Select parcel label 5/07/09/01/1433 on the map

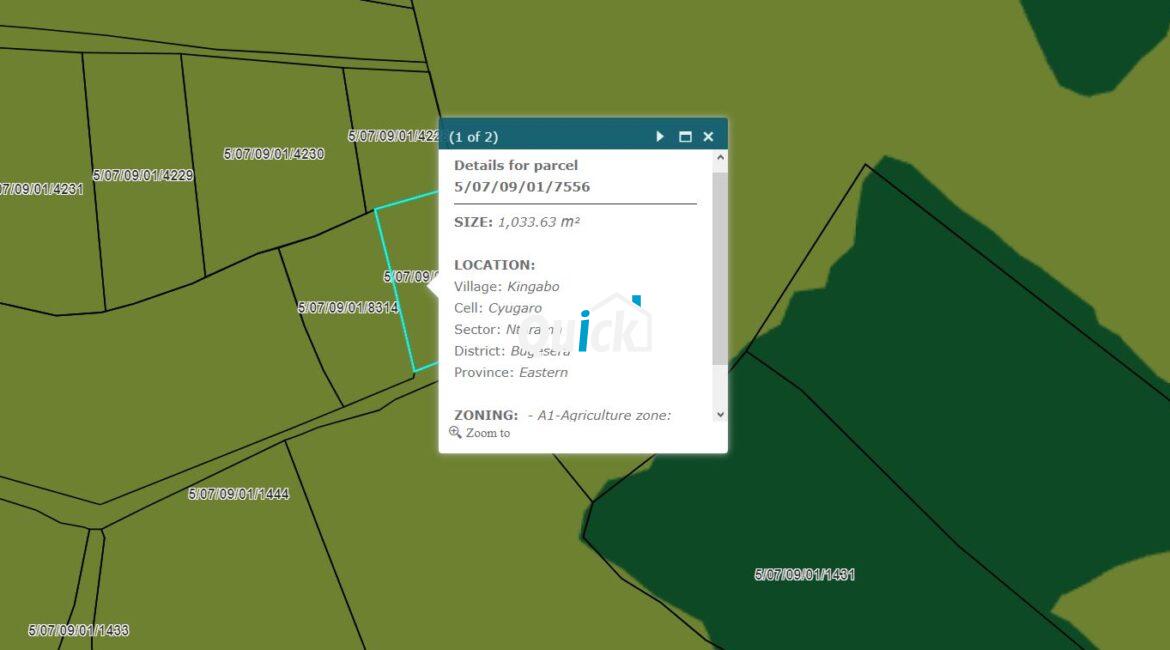[x=79, y=631]
